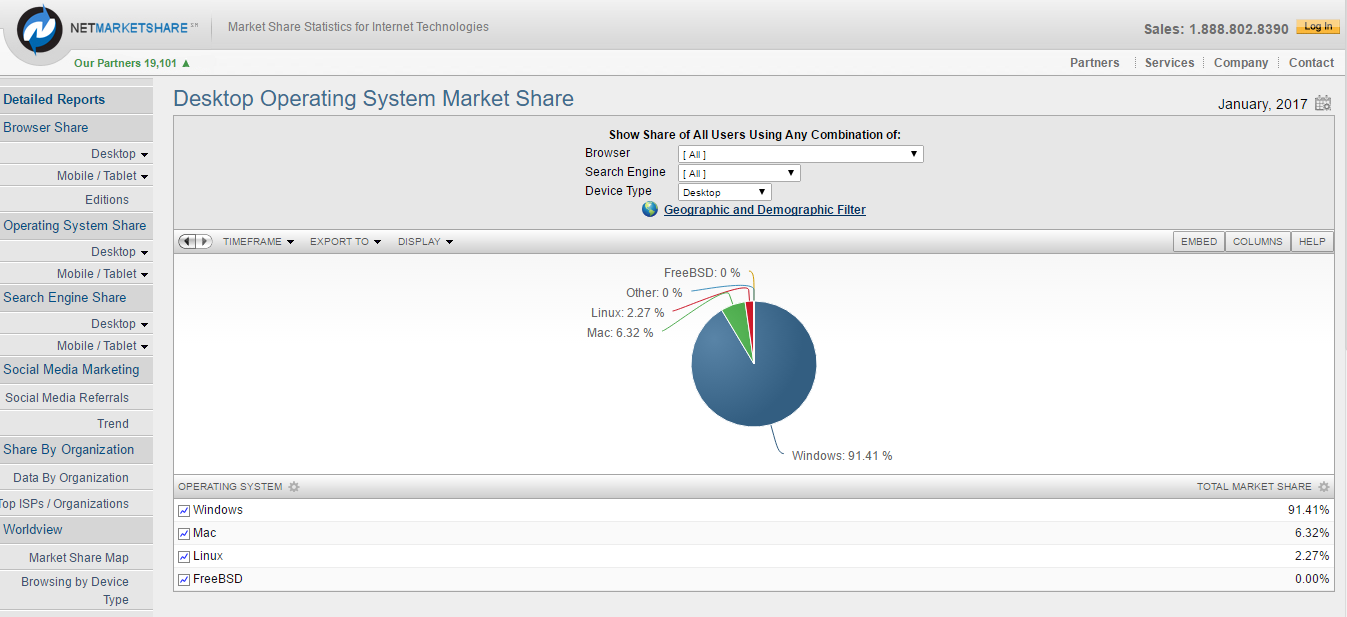The height and width of the screenshot is (617, 1347).
Task: Click gear icon beside Total Market Share header
Action: tap(1324, 487)
